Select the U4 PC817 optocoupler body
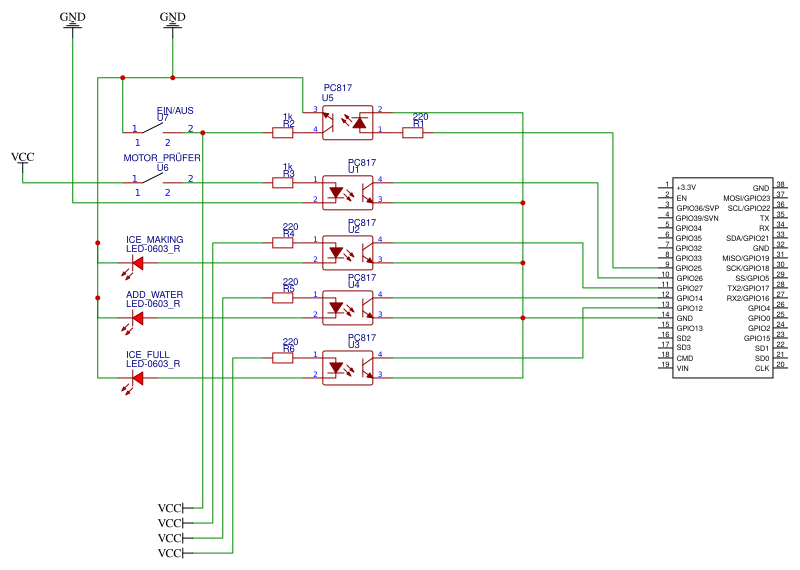 tap(347, 308)
